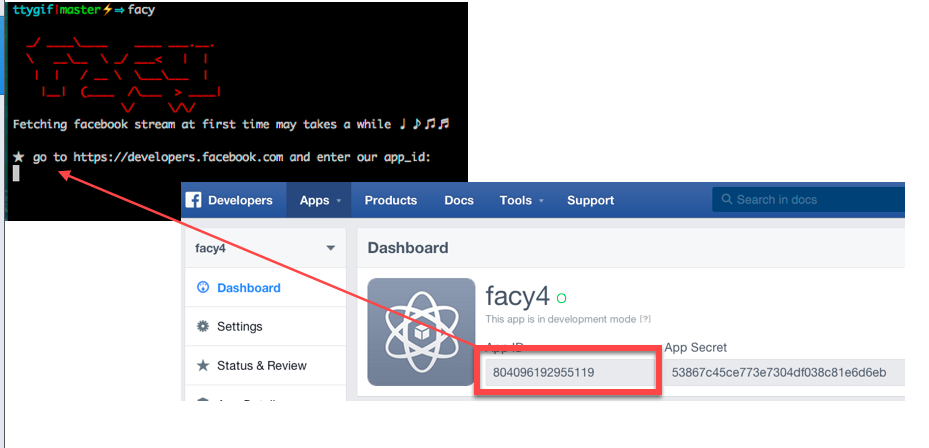Viewport: 929px width, 448px height.
Task: Click the green status circle next to facy4
Action: [562, 298]
